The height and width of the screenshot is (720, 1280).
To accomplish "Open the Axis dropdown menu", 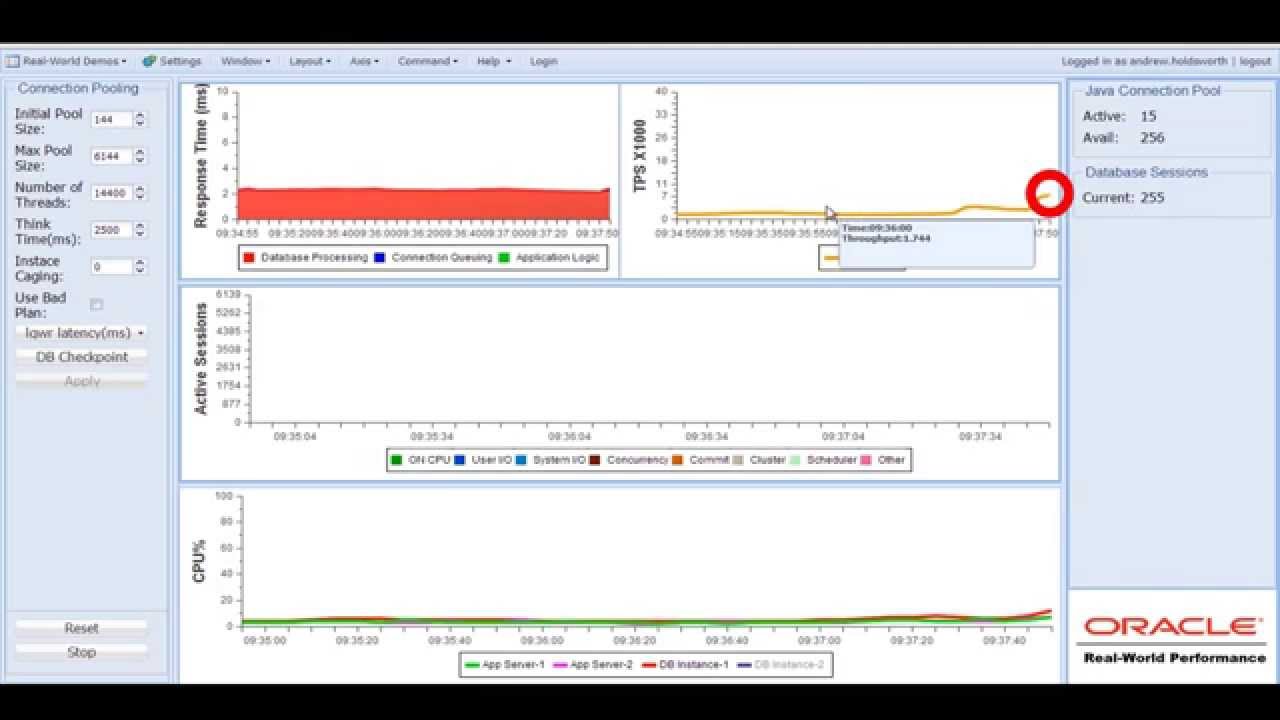I will coord(364,61).
